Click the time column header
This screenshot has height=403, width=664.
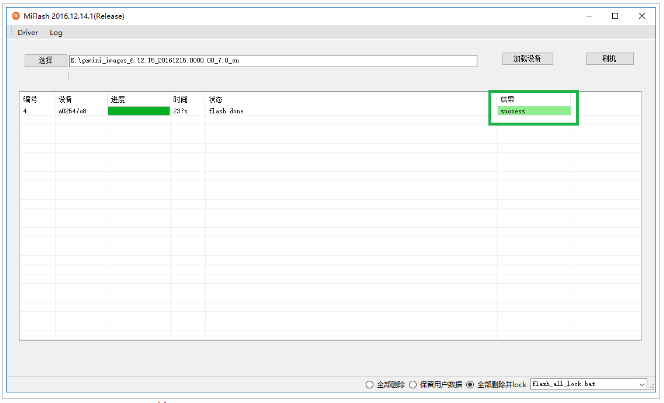188,99
